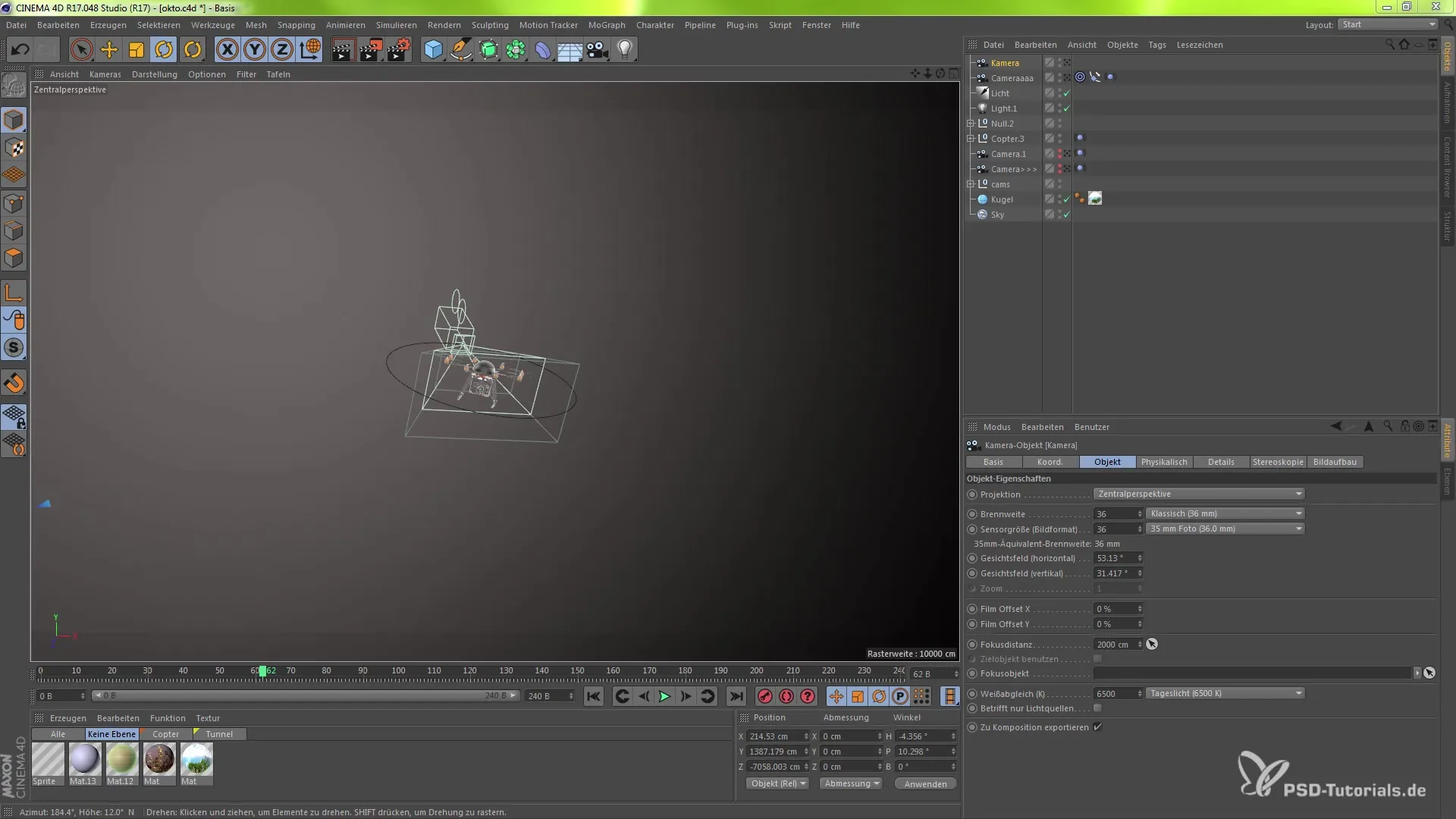Viewport: 1456px width, 819px height.
Task: Render the active view
Action: point(343,50)
